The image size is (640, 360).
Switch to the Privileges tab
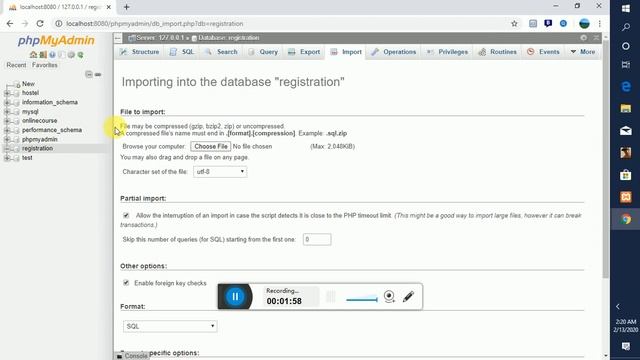[447, 52]
